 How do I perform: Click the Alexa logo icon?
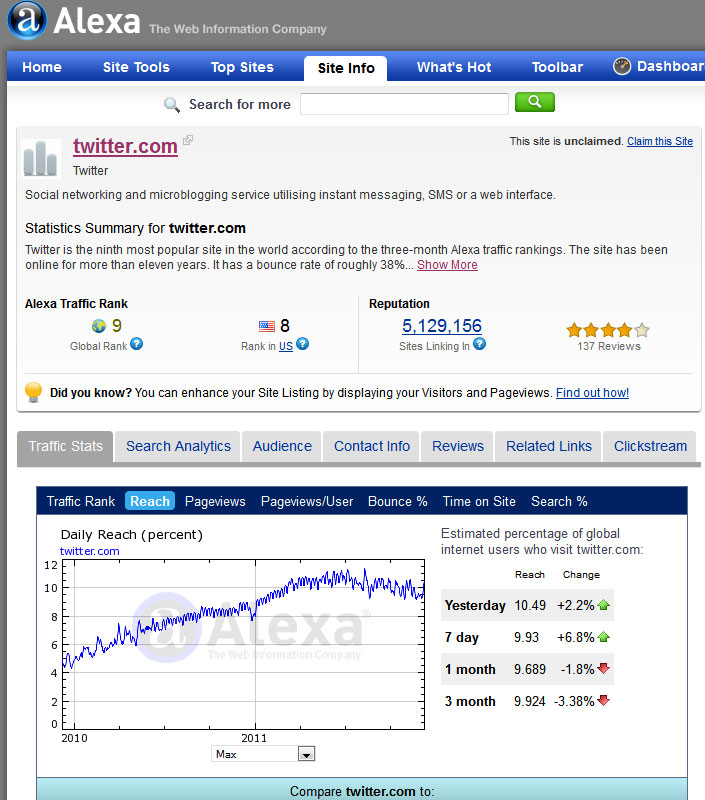click(x=27, y=20)
